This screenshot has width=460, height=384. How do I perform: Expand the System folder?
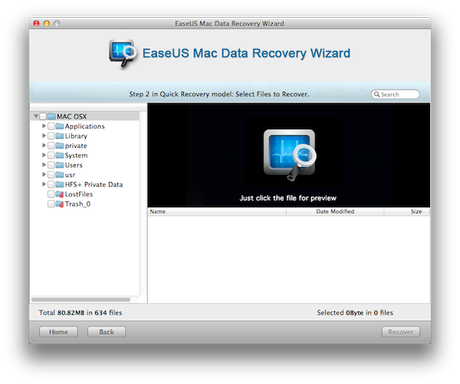coord(44,155)
